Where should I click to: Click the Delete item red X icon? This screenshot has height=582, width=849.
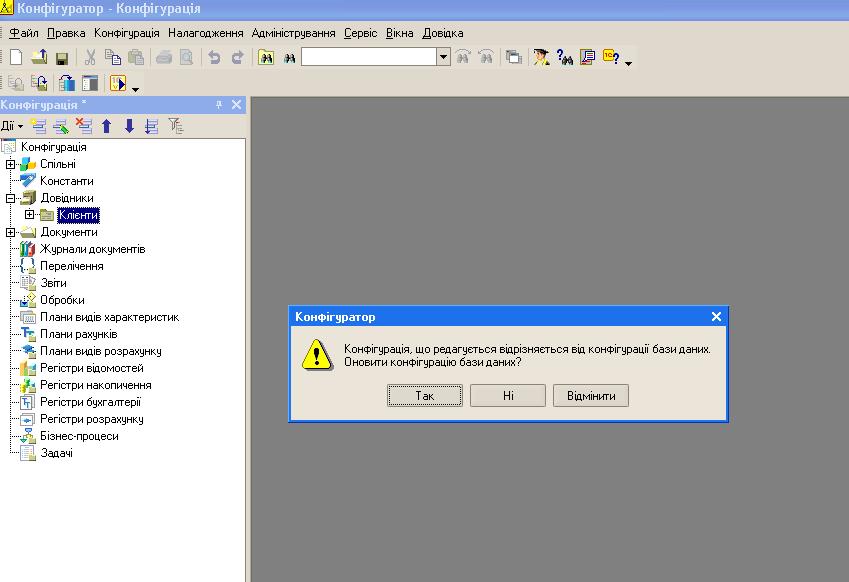[83, 126]
